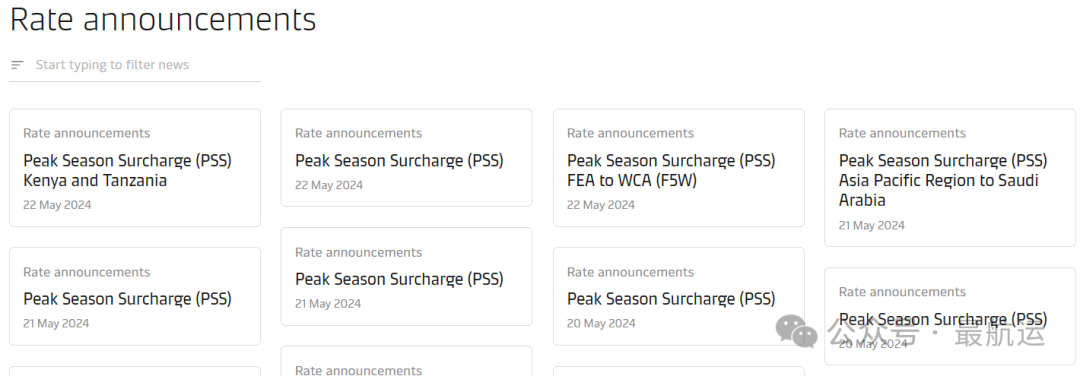This screenshot has height=376, width=1080.
Task: Open the 21 May PSS card below Kenya and Tanzania
Action: (x=135, y=296)
